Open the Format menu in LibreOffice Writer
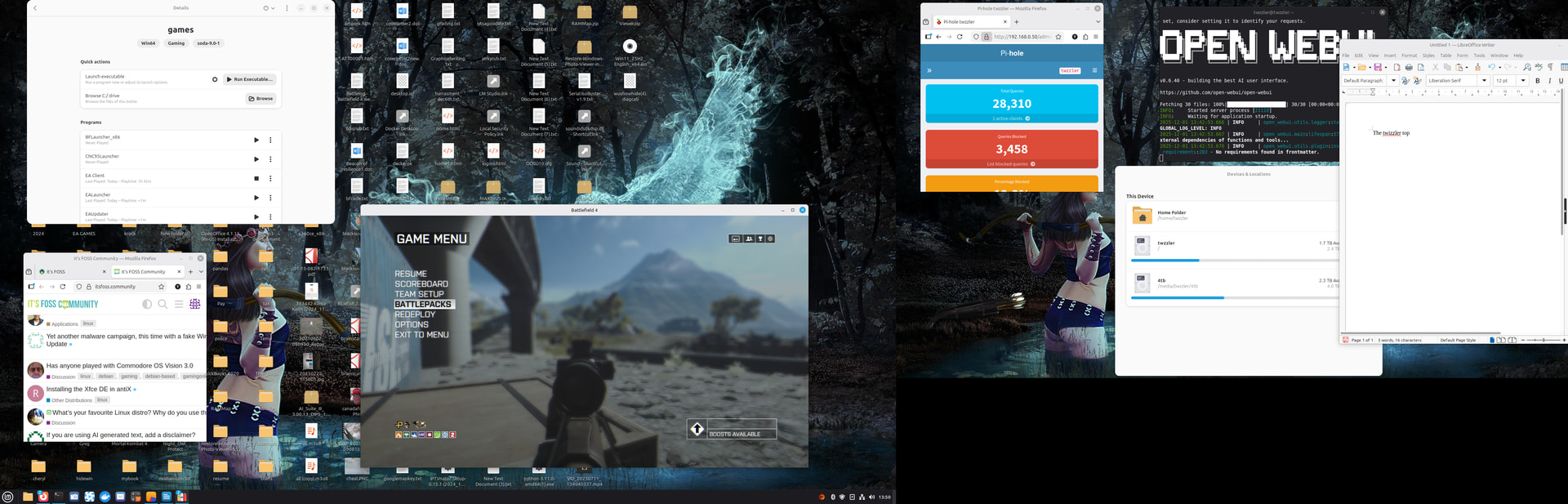The width and height of the screenshot is (1568, 504). (x=1409, y=56)
